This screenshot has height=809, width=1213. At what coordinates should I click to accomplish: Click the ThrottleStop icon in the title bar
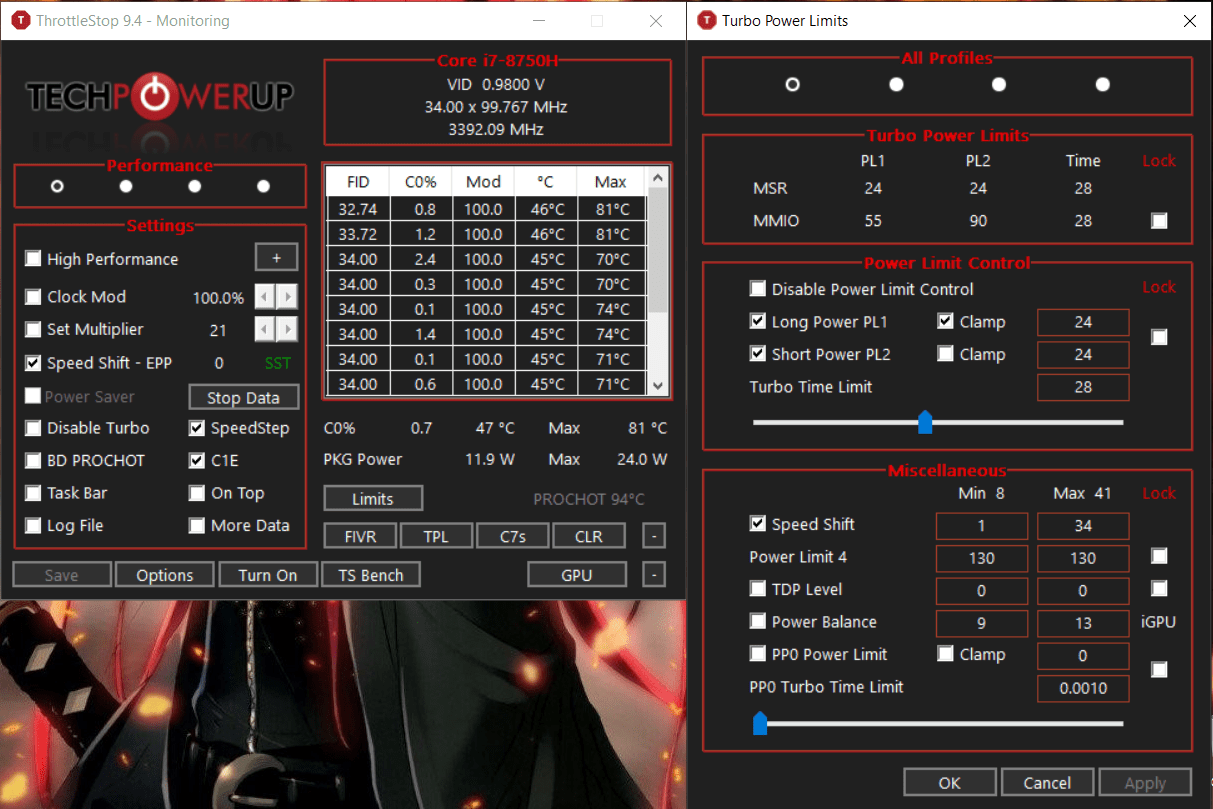tap(21, 20)
